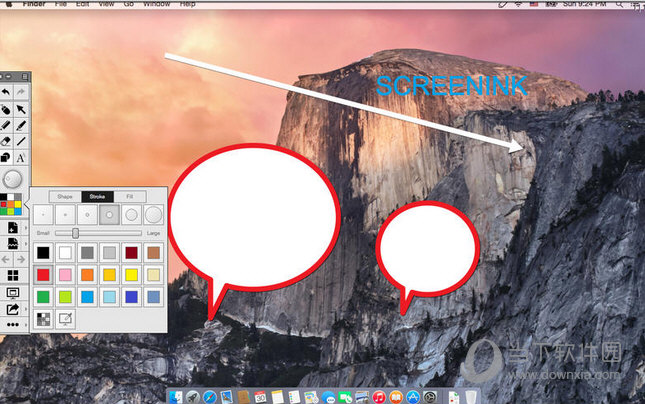Select the Eraser tool
The width and height of the screenshot is (645, 404).
(x=6, y=142)
